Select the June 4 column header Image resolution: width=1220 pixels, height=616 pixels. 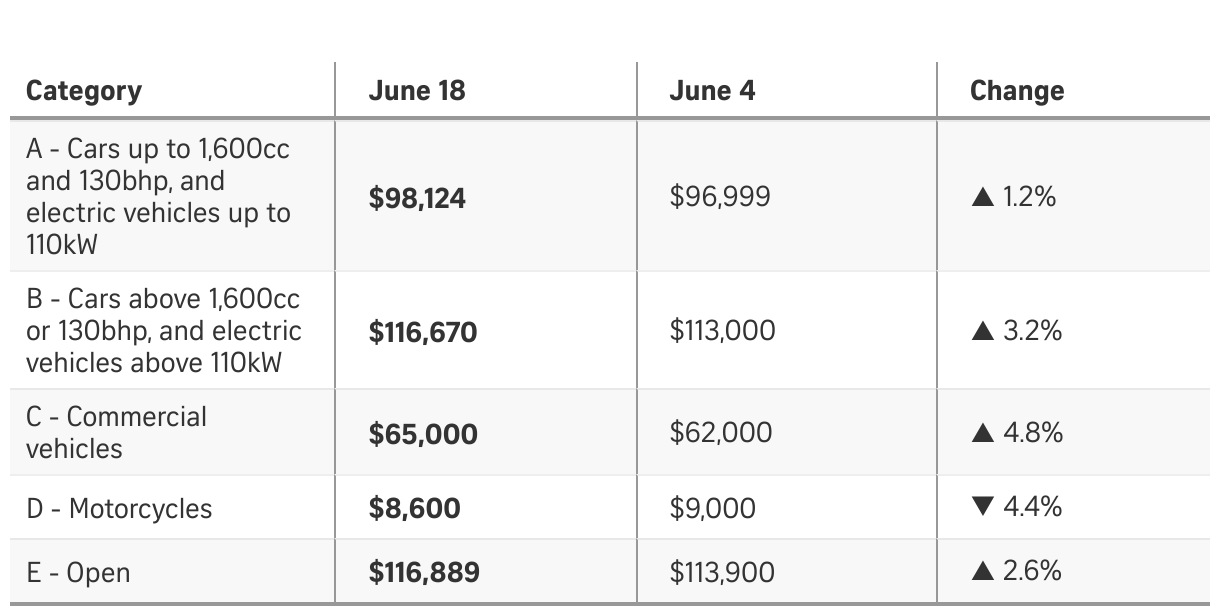(712, 91)
